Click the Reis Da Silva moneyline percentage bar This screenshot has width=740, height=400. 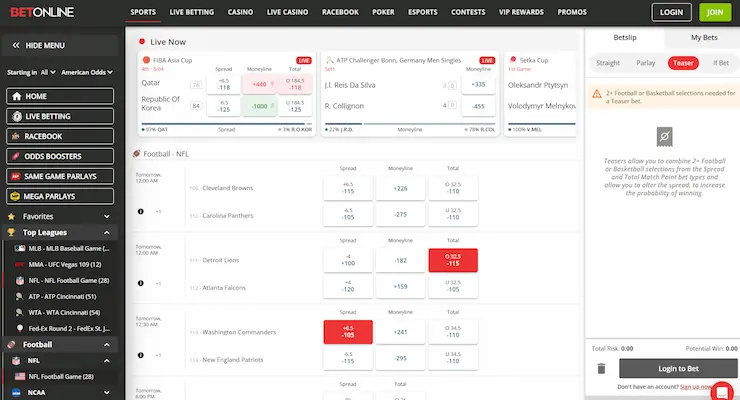click(410, 124)
